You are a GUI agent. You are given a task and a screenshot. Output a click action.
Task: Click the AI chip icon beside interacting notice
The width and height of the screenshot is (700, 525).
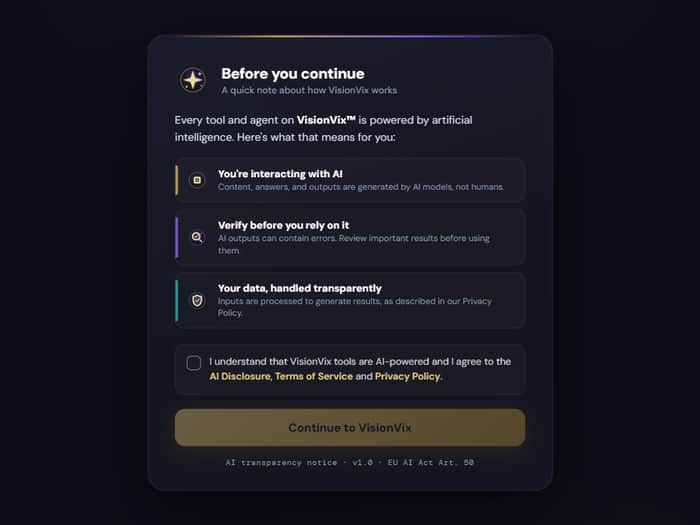click(197, 180)
